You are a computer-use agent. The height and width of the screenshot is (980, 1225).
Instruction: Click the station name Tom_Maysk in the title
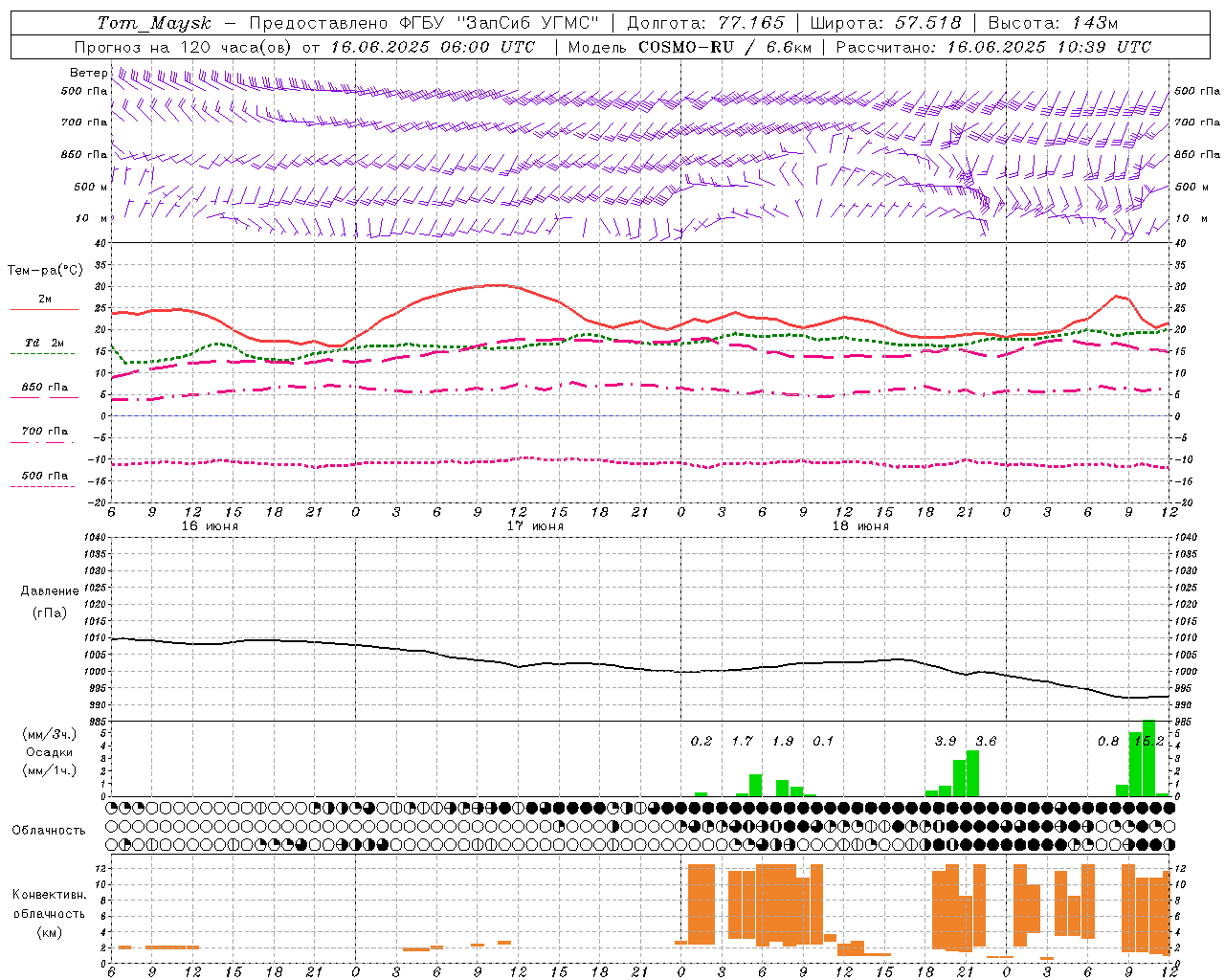point(154,23)
